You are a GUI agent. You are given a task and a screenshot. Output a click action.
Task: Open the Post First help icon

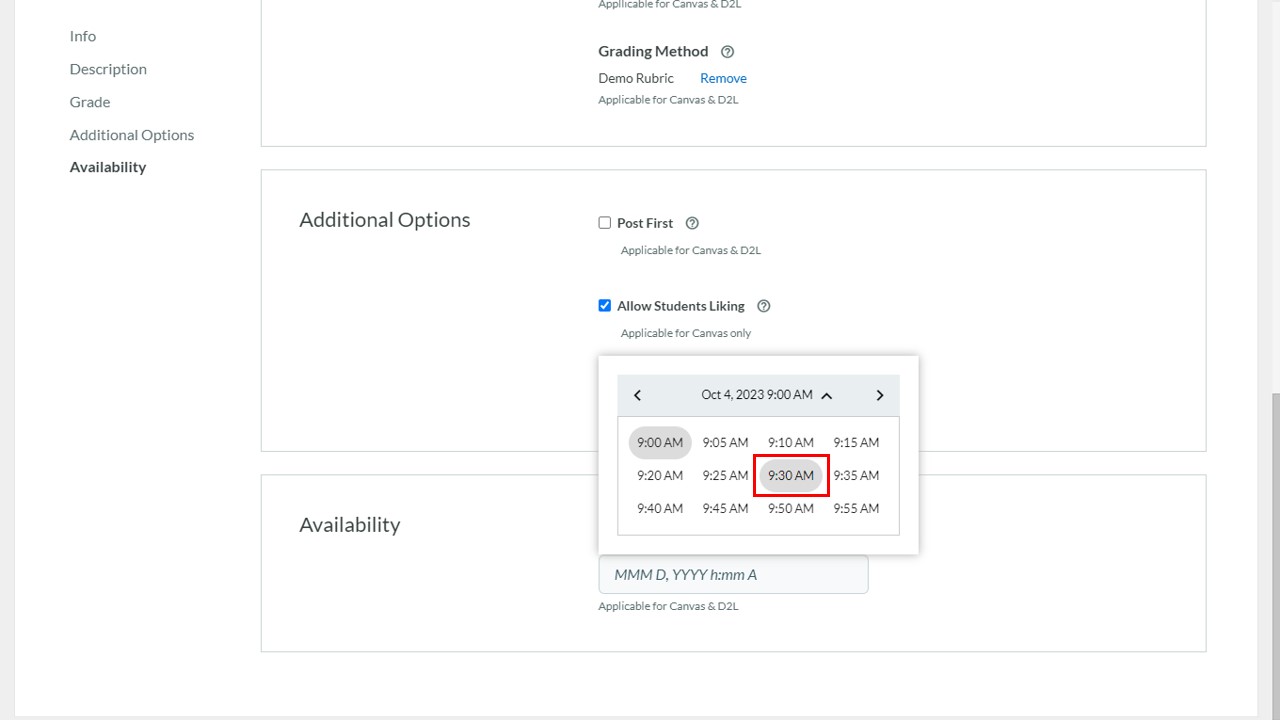coord(692,224)
